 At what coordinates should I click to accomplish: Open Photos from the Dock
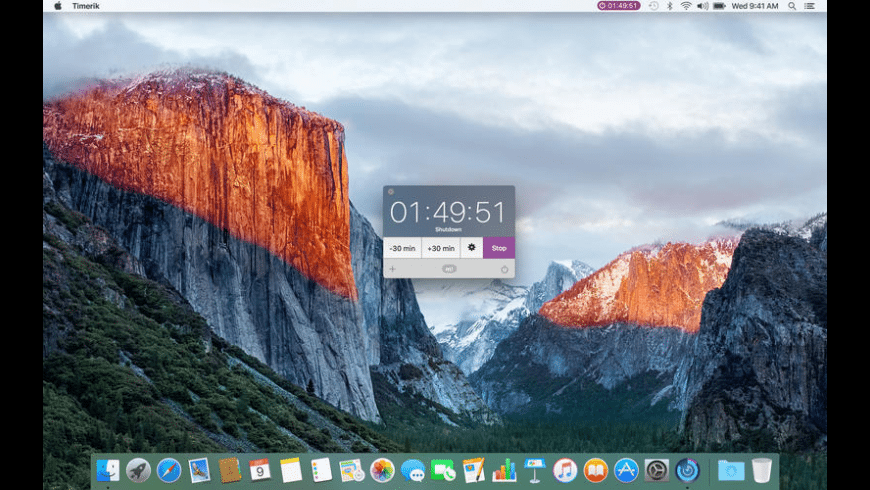pyautogui.click(x=382, y=471)
